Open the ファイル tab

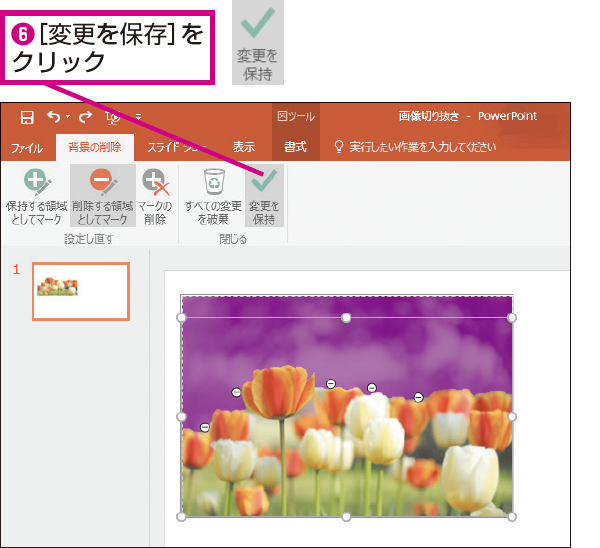(27, 148)
